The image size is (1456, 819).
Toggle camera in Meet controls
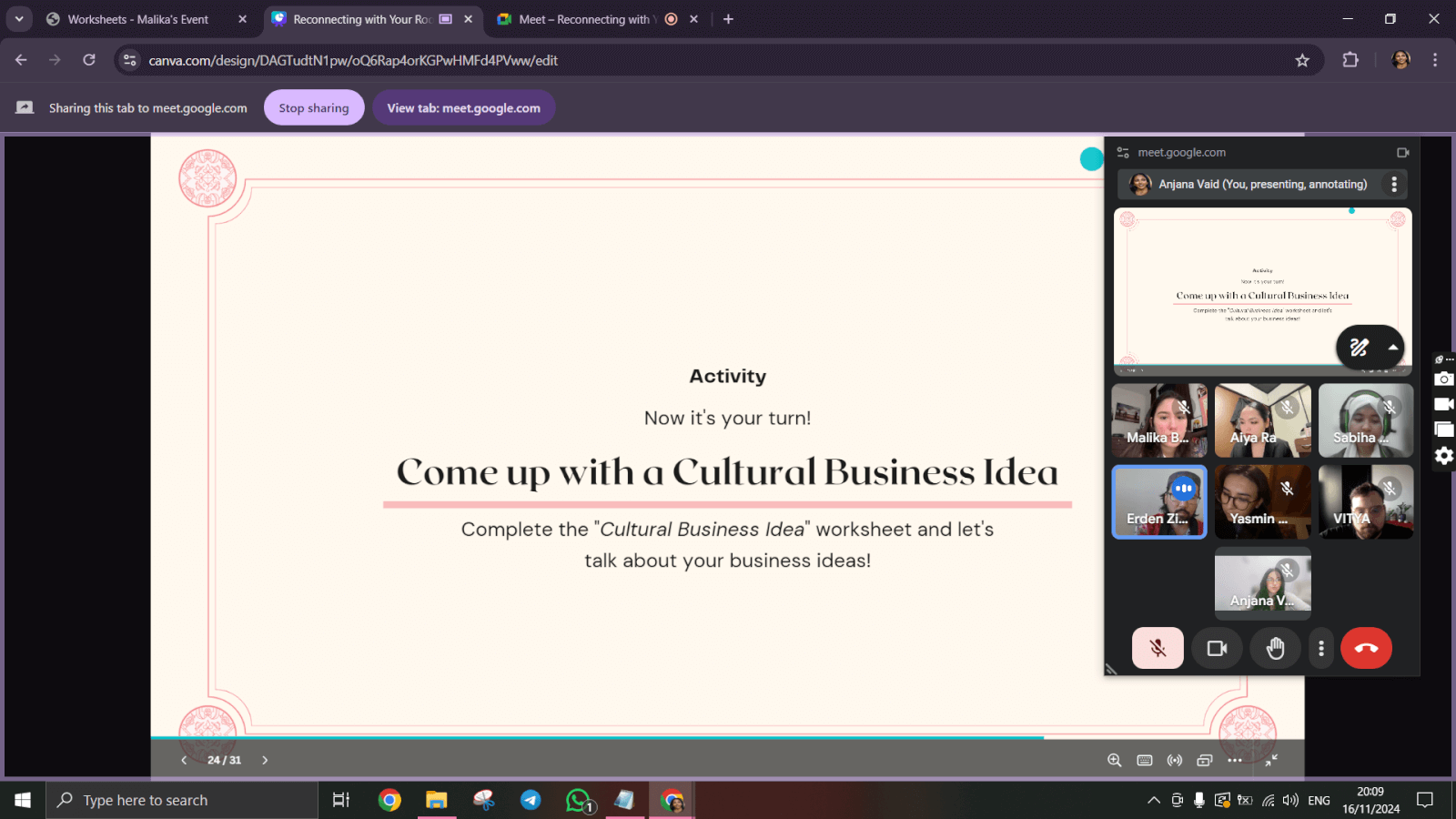pyautogui.click(x=1217, y=648)
